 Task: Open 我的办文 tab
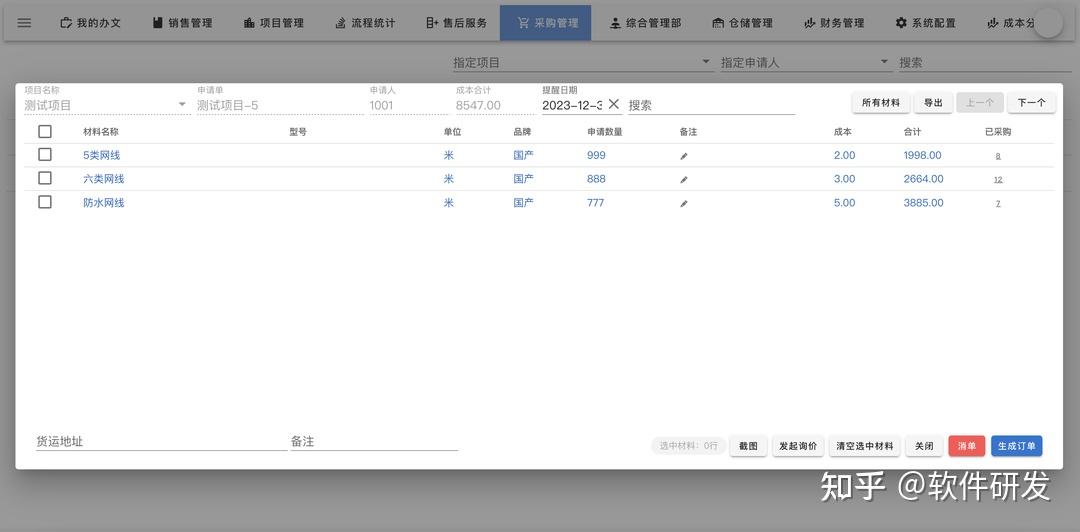coord(91,23)
